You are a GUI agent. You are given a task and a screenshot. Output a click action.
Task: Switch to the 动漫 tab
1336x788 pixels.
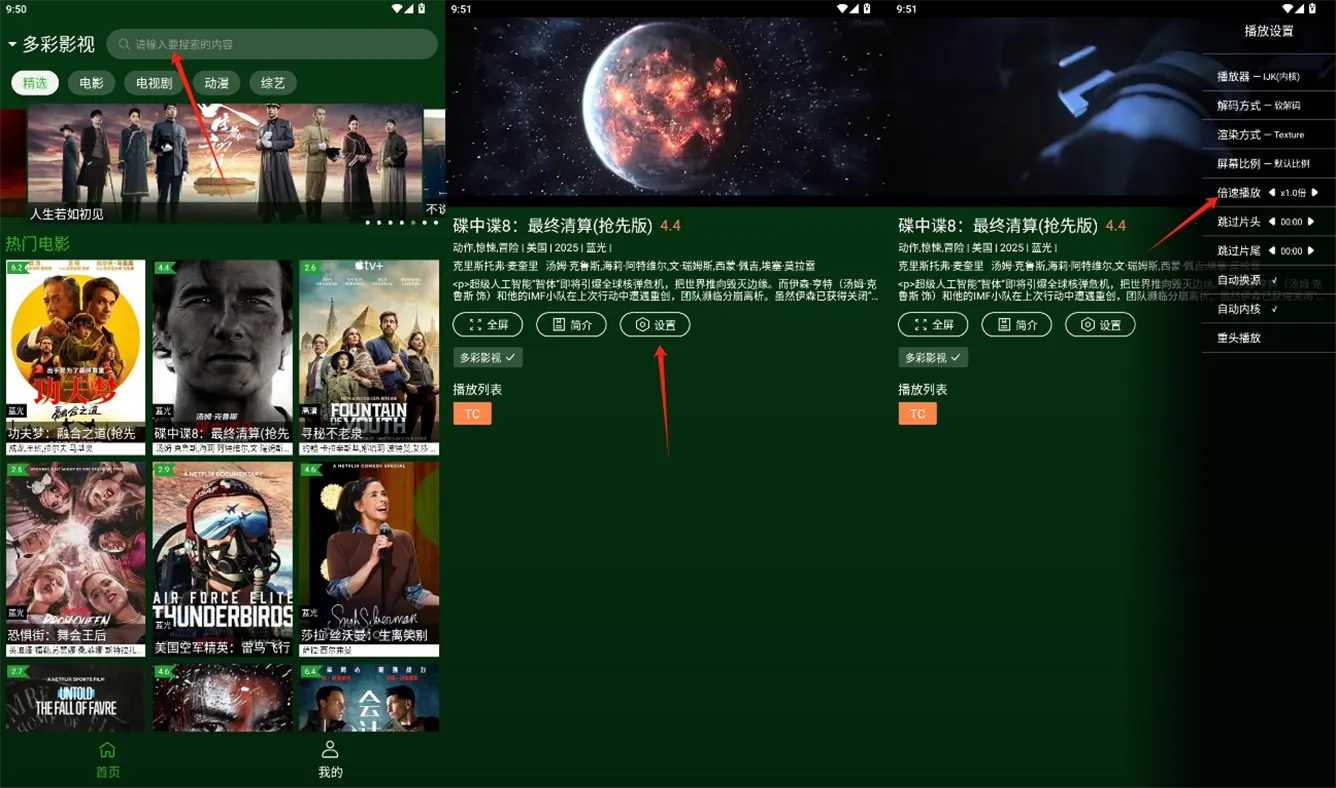(x=216, y=83)
